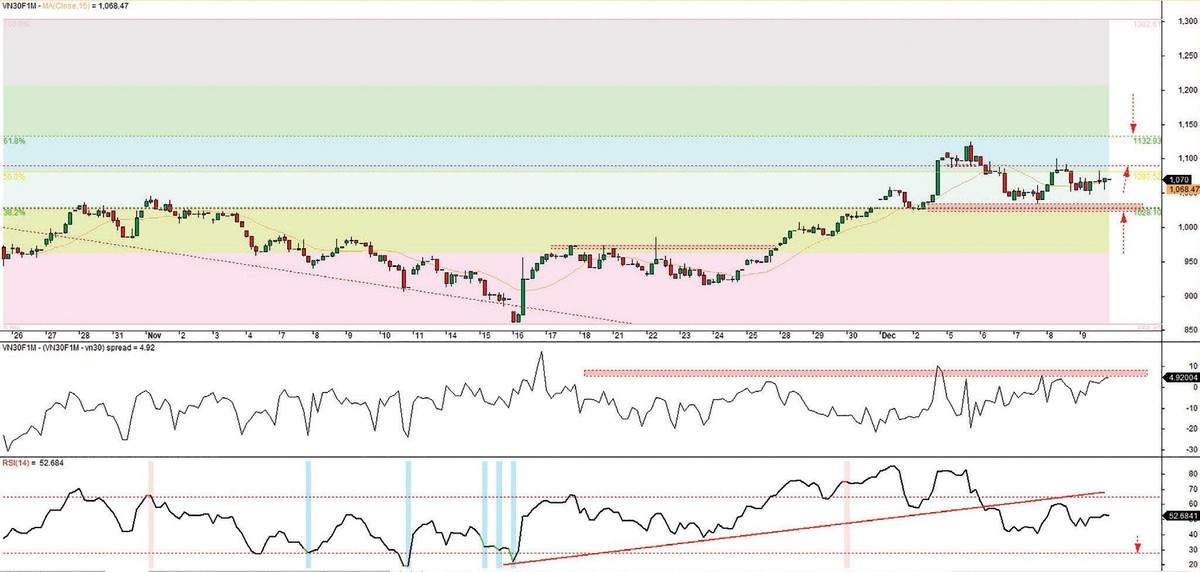Screen dimensions: 1200x572
Task: Click the RSI(14) indicator label
Action: 16,461
